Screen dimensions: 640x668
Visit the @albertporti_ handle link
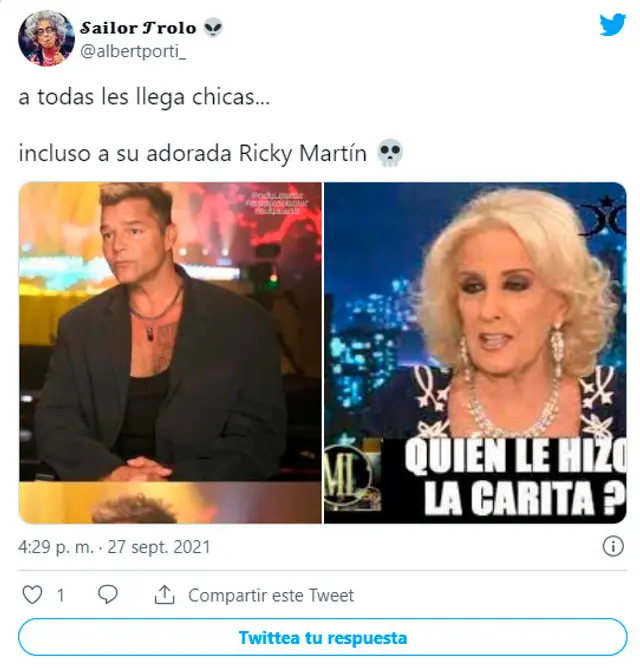coord(133,52)
